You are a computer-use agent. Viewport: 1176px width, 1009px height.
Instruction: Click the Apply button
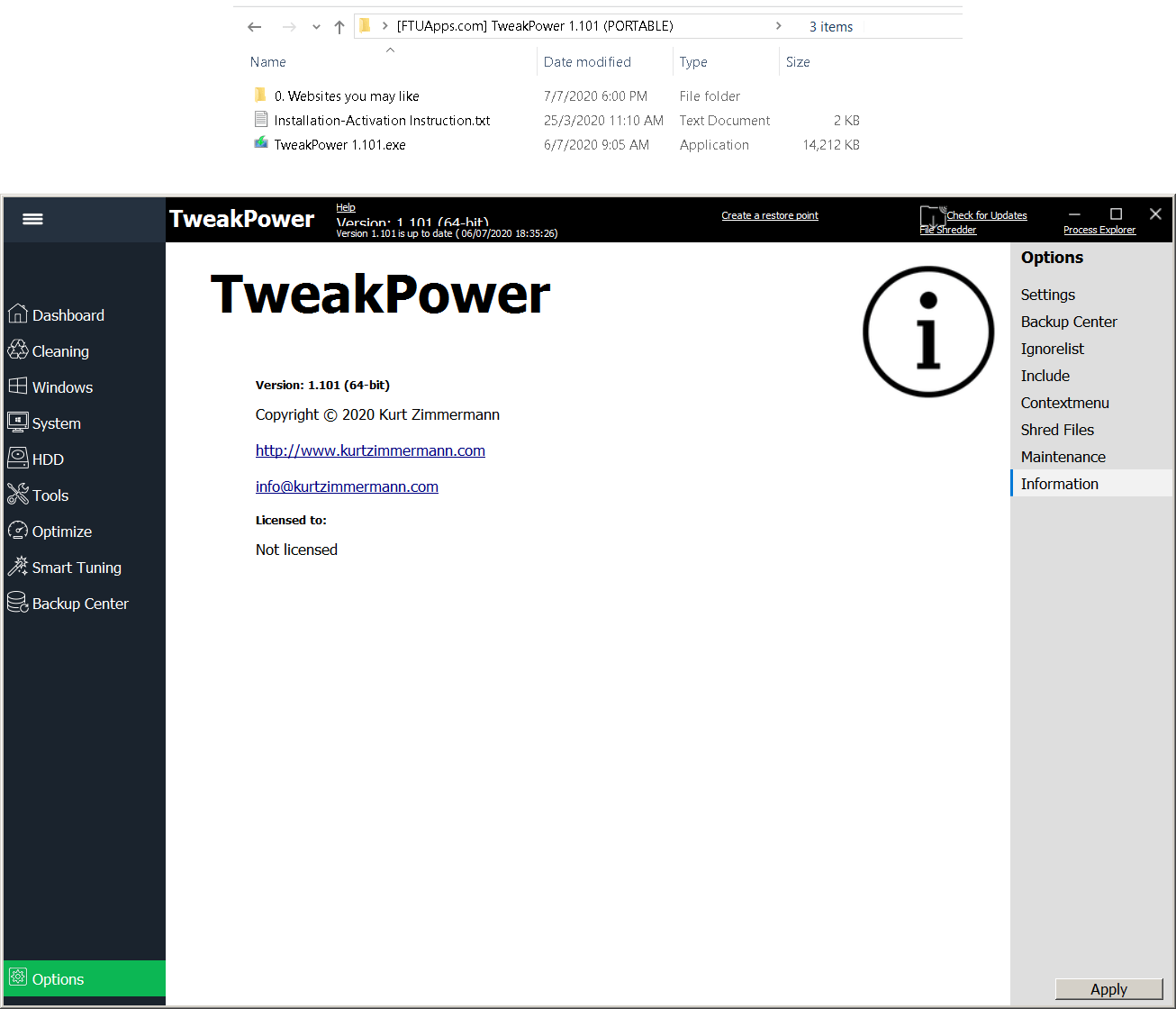[x=1108, y=989]
